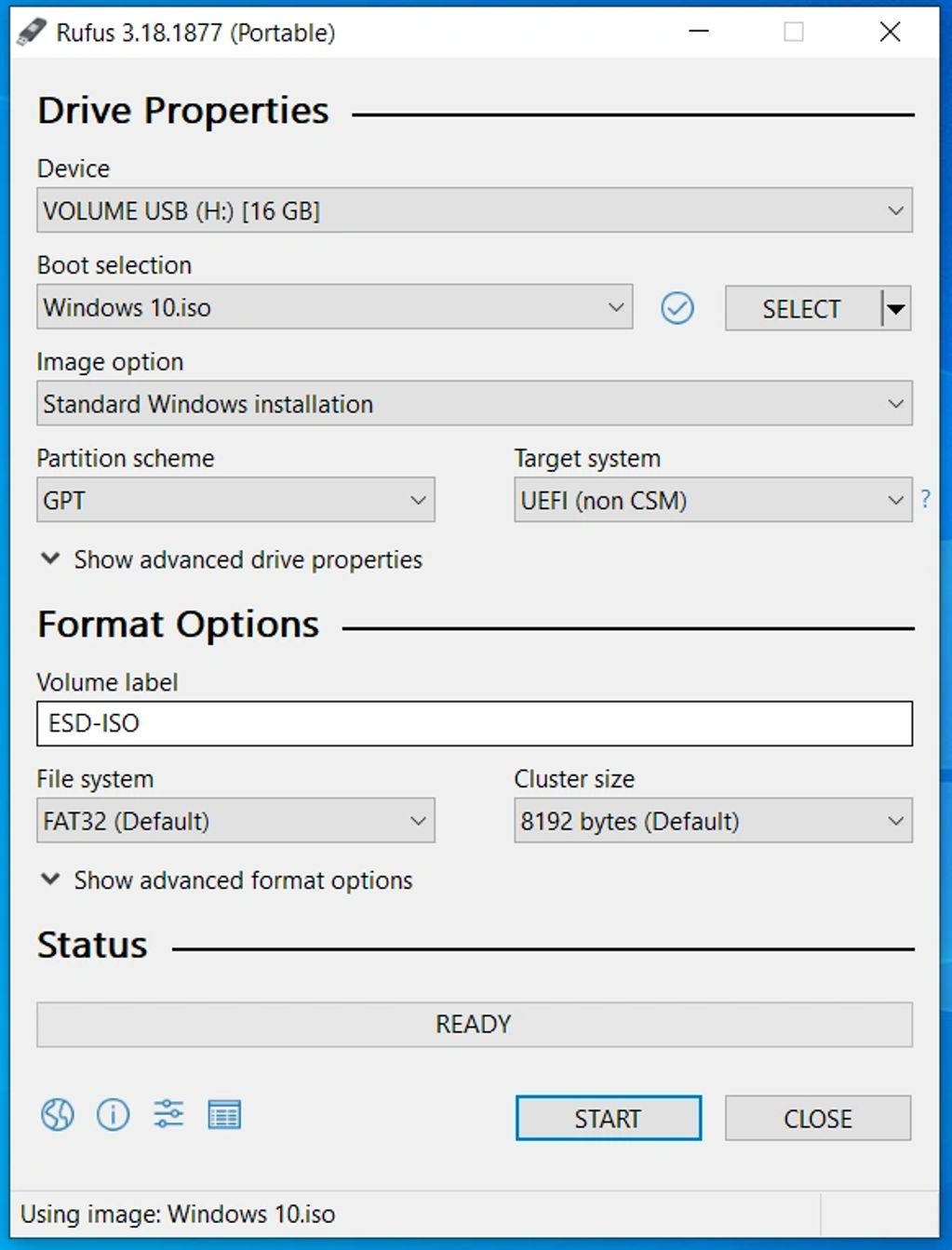Open the Target system UEFI dropdown
The image size is (952, 1250).
[x=713, y=501]
